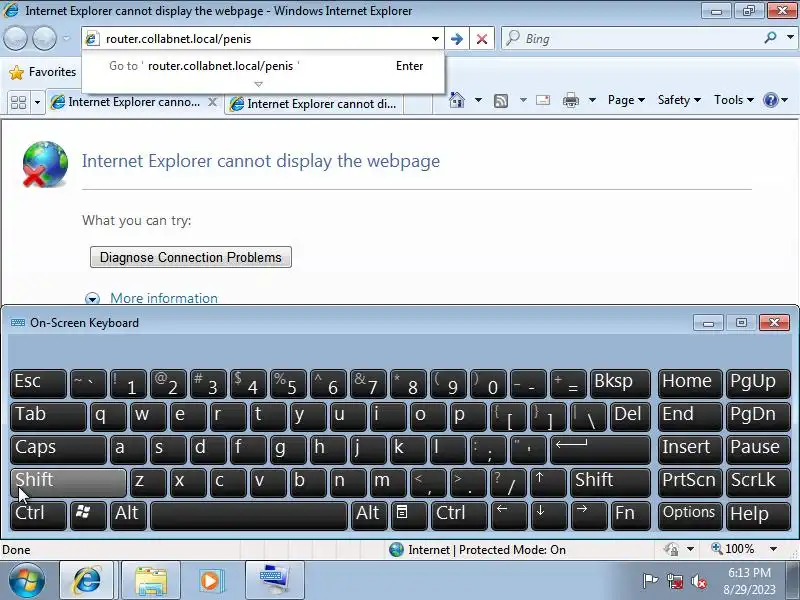Expand the More information section
The width and height of the screenshot is (800, 600).
152,298
